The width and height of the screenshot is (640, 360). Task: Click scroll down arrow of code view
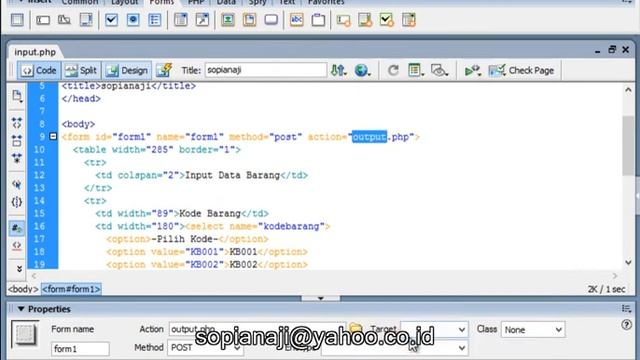pos(628,262)
